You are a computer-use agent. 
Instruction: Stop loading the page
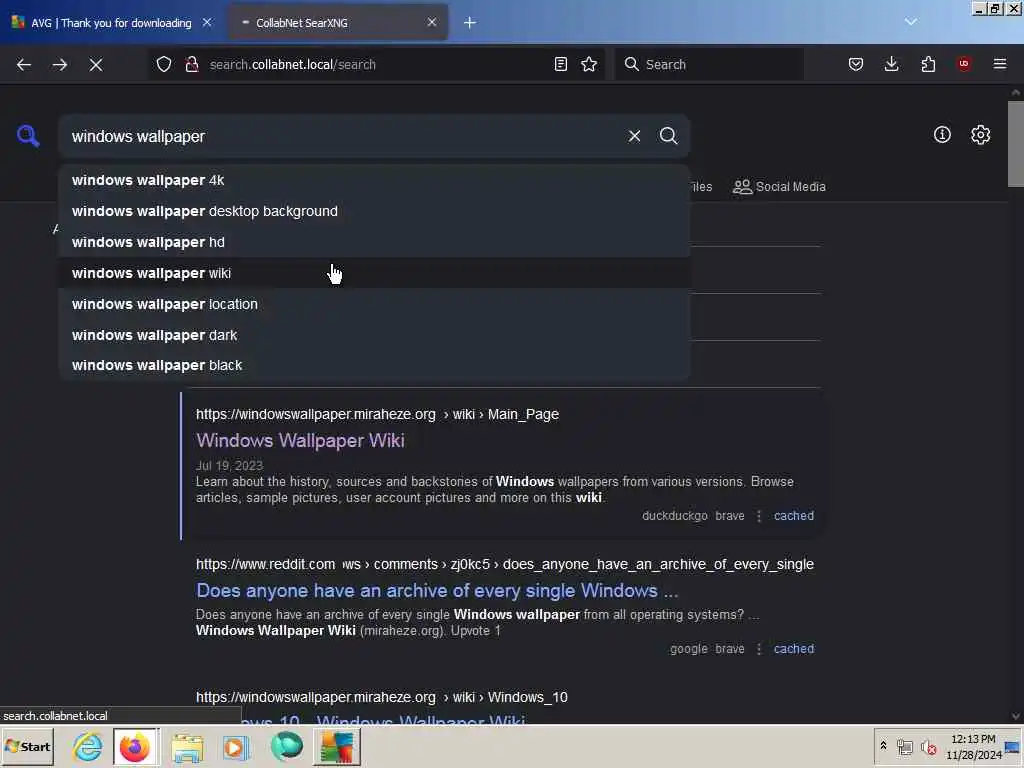[x=96, y=64]
